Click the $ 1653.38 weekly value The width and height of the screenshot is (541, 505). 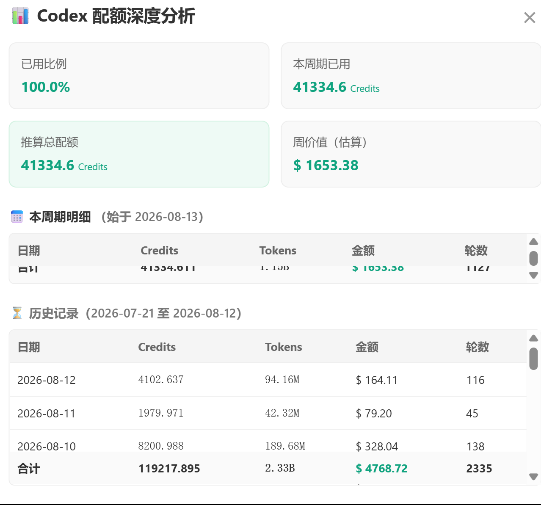tap(326, 165)
